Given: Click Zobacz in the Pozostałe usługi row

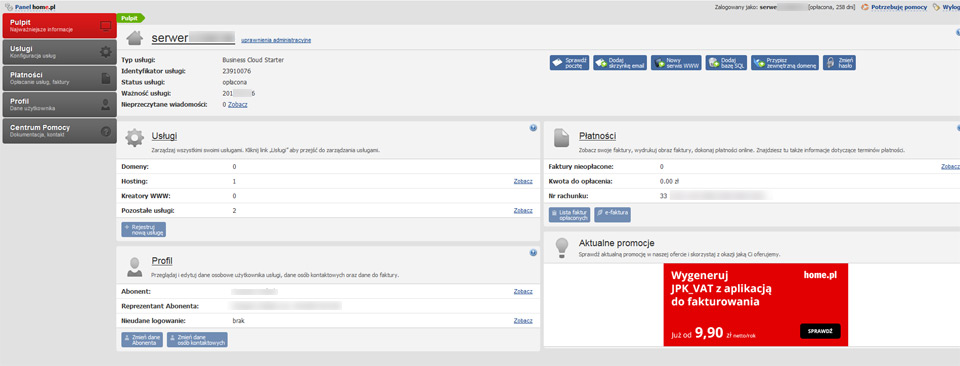Looking at the screenshot, I should point(523,210).
